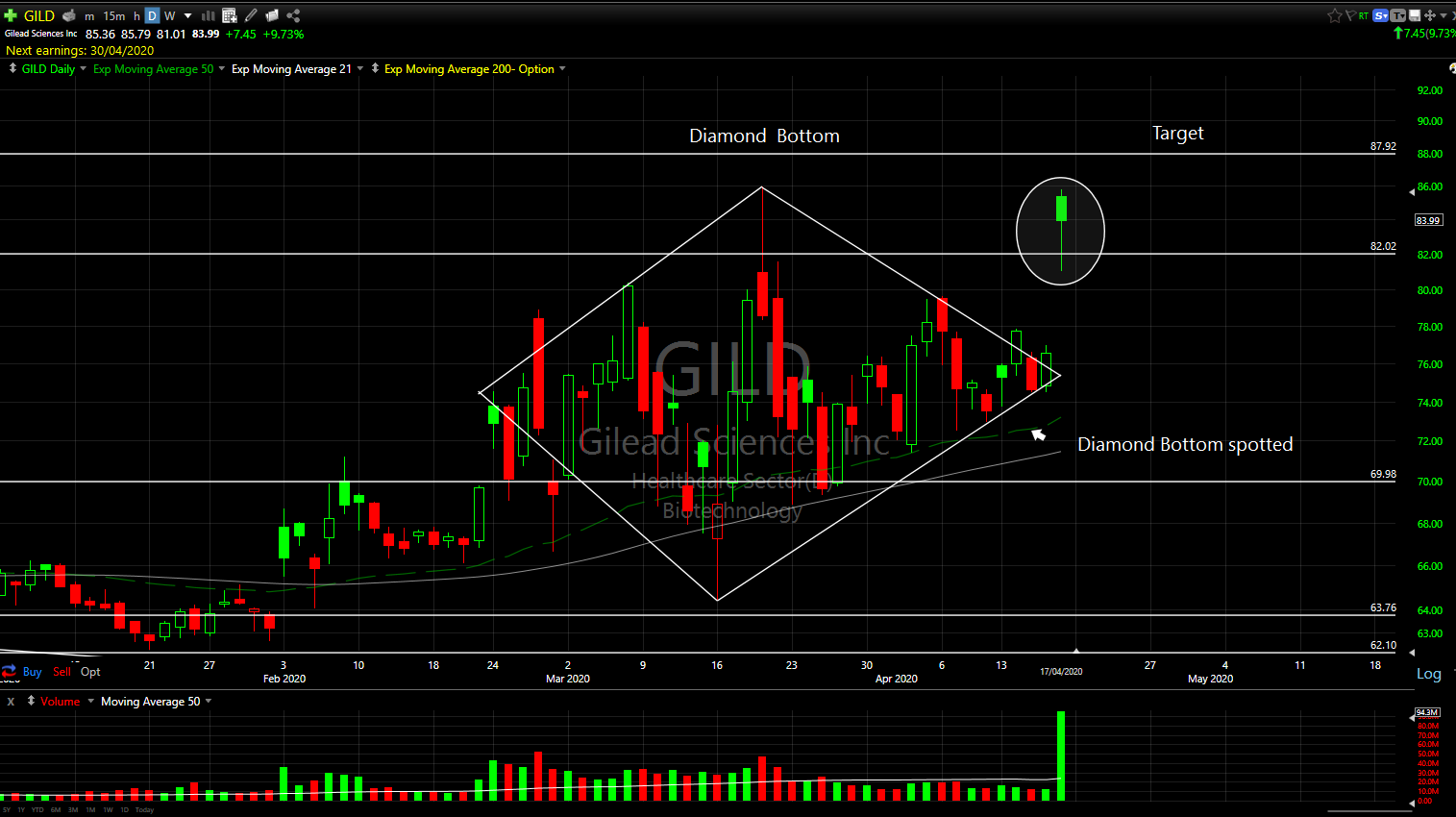Viewport: 1456px width, 817px height.
Task: Click reorder arrows beside Exp Moving Average 200
Action: [x=375, y=68]
